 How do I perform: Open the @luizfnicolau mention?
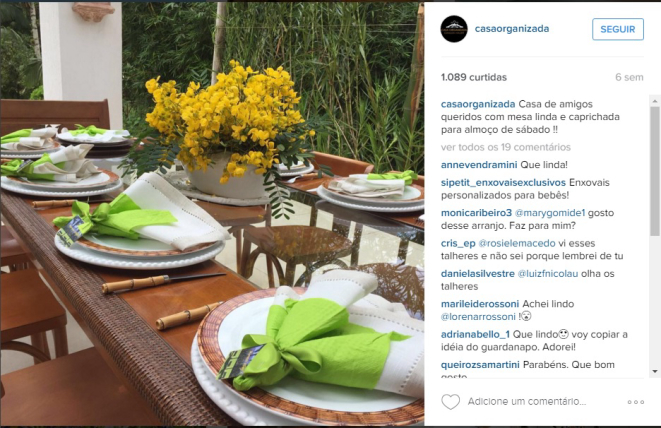pos(548,274)
